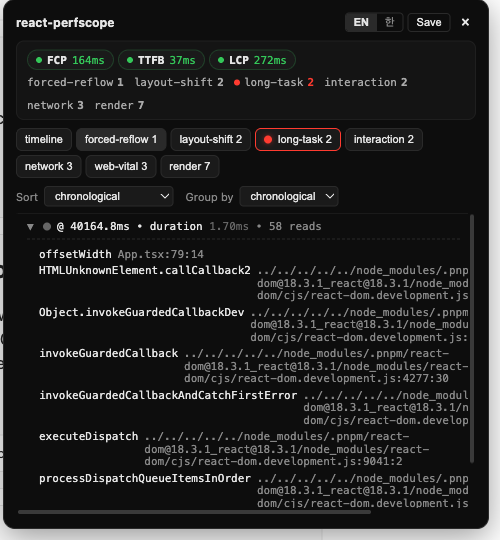Click the 58 reads text
This screenshot has height=540, width=500.
click(x=295, y=226)
